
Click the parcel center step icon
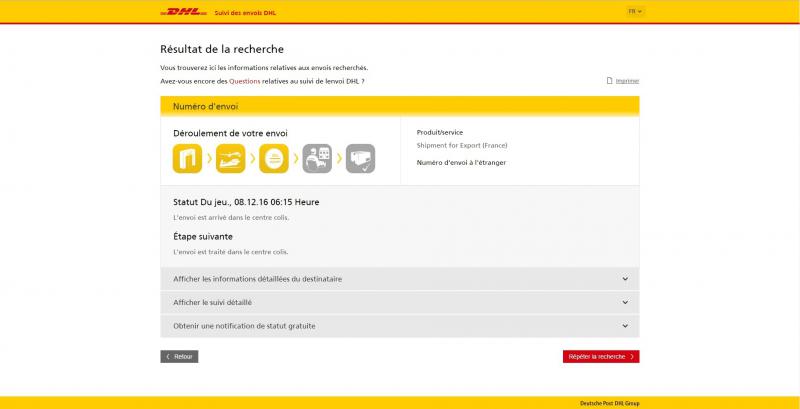coord(274,158)
